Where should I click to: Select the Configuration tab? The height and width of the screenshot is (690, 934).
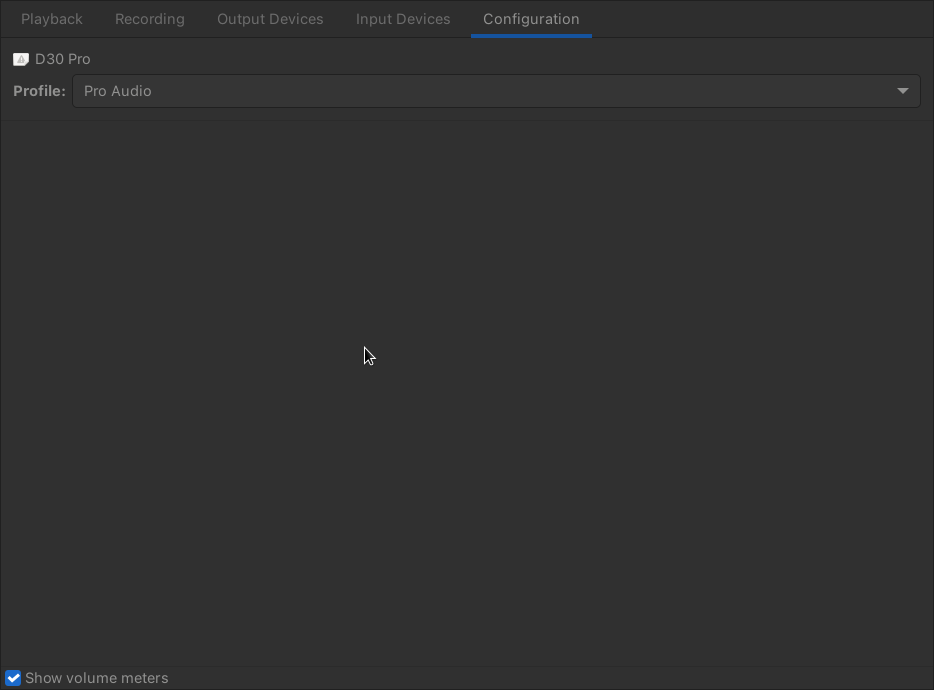coord(531,18)
